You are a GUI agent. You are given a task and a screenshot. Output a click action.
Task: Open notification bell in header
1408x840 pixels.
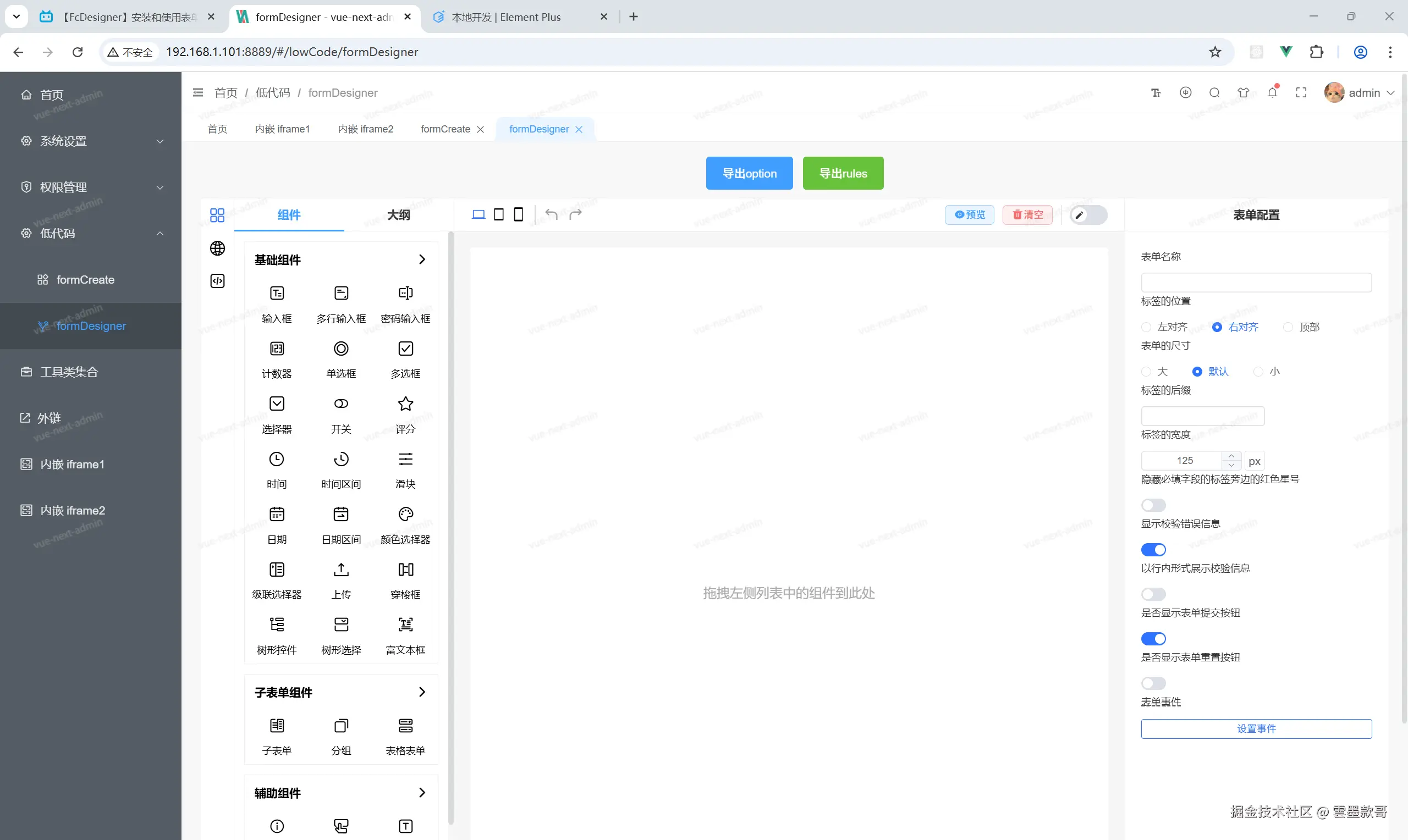(1272, 93)
